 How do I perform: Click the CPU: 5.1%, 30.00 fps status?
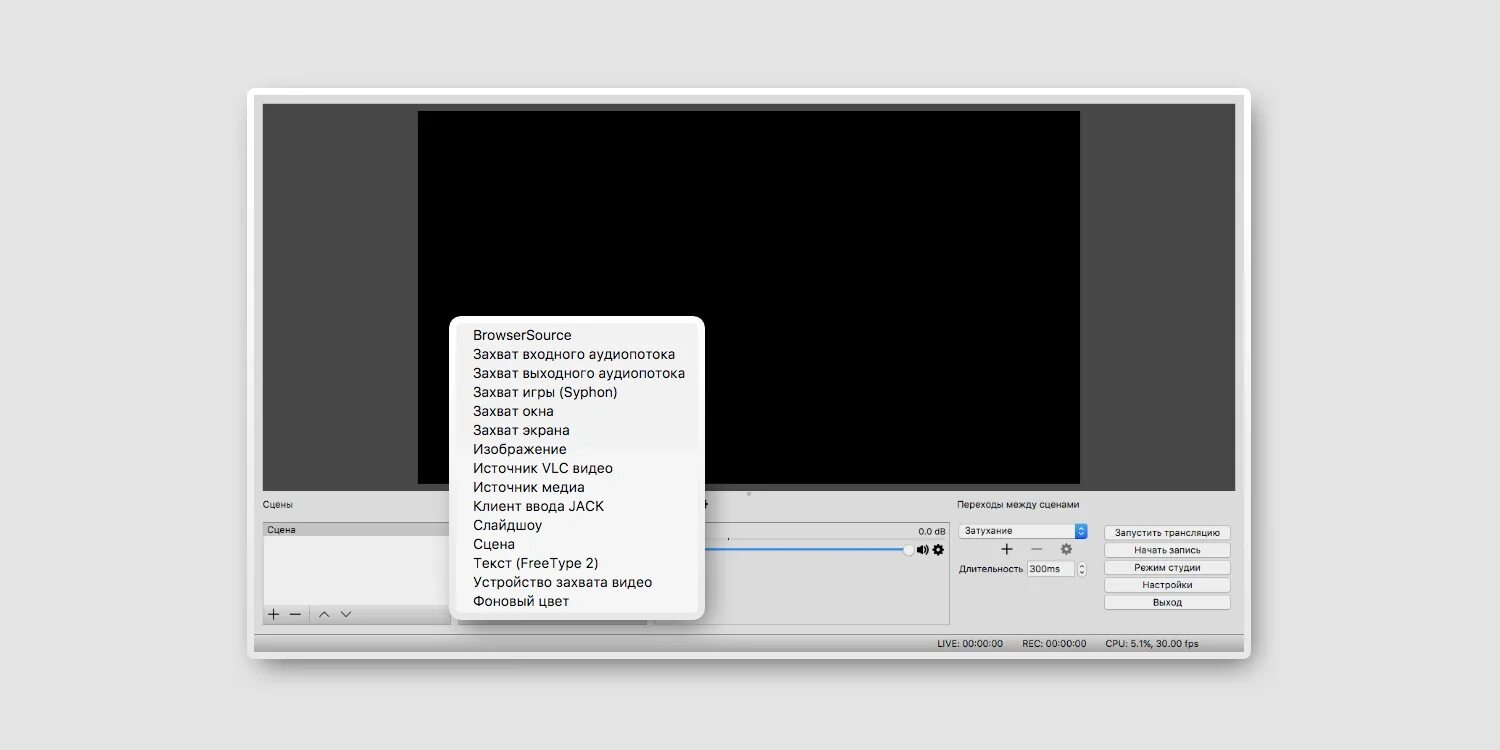pyautogui.click(x=1152, y=644)
